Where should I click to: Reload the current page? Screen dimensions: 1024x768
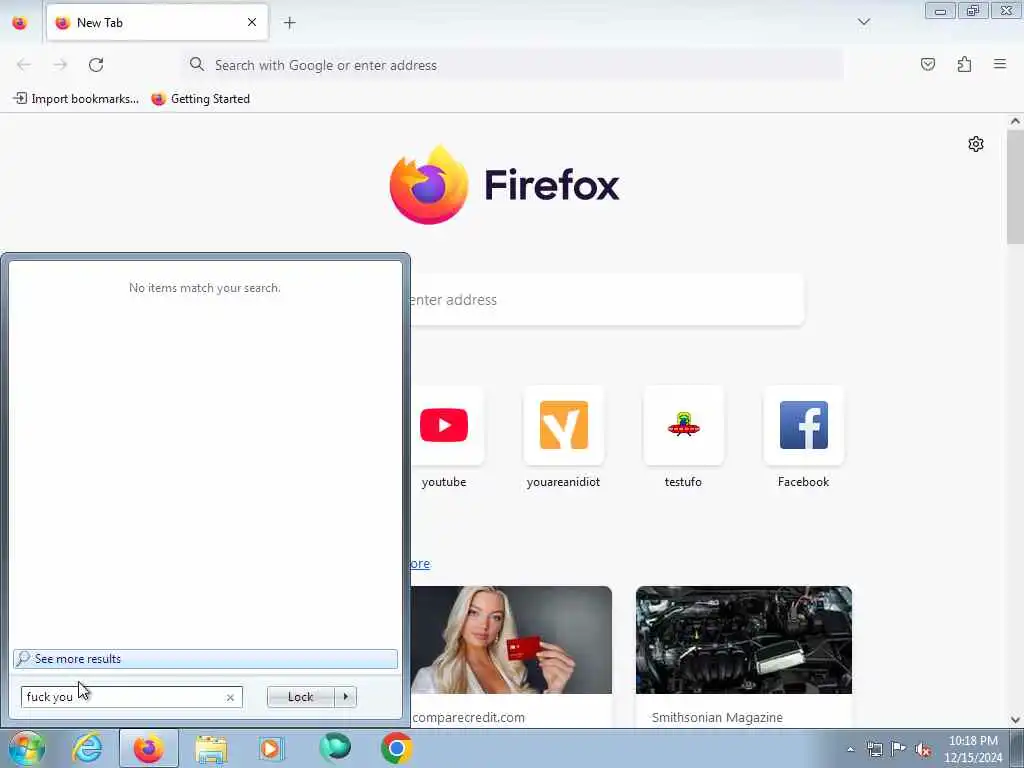click(x=96, y=65)
